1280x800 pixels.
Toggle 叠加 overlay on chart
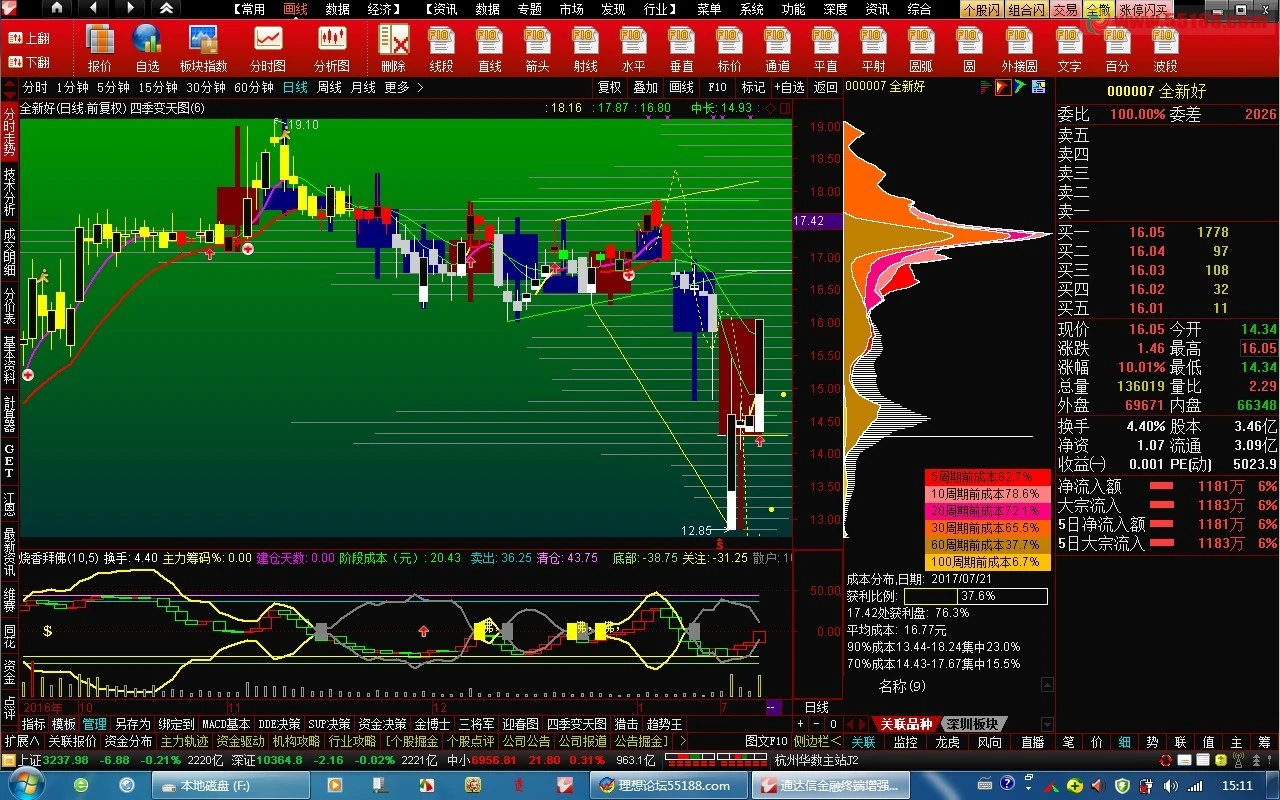pyautogui.click(x=645, y=87)
